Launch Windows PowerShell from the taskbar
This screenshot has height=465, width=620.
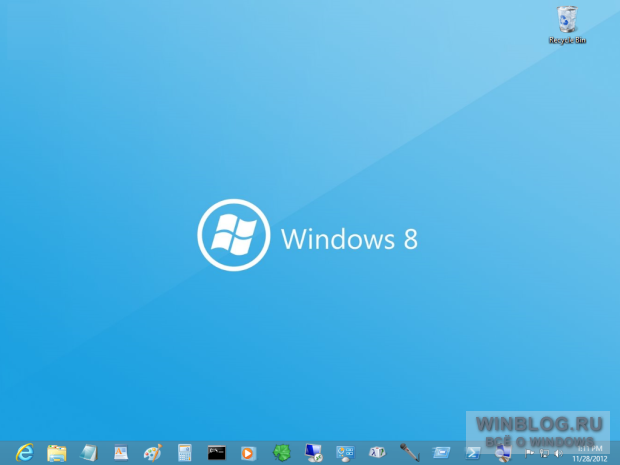pyautogui.click(x=473, y=453)
